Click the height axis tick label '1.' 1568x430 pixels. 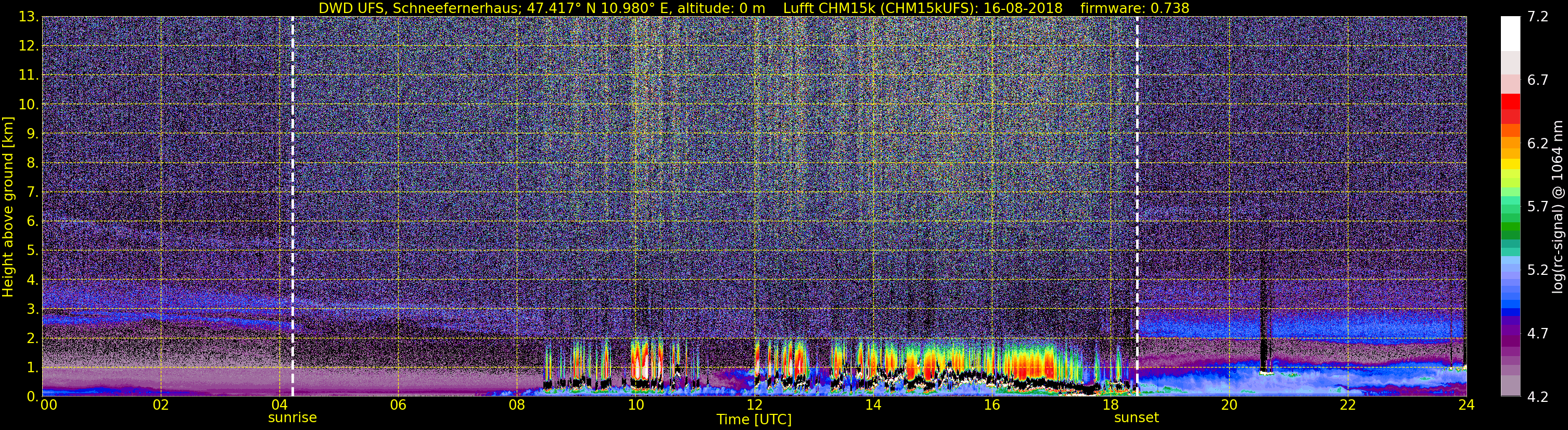coord(32,368)
